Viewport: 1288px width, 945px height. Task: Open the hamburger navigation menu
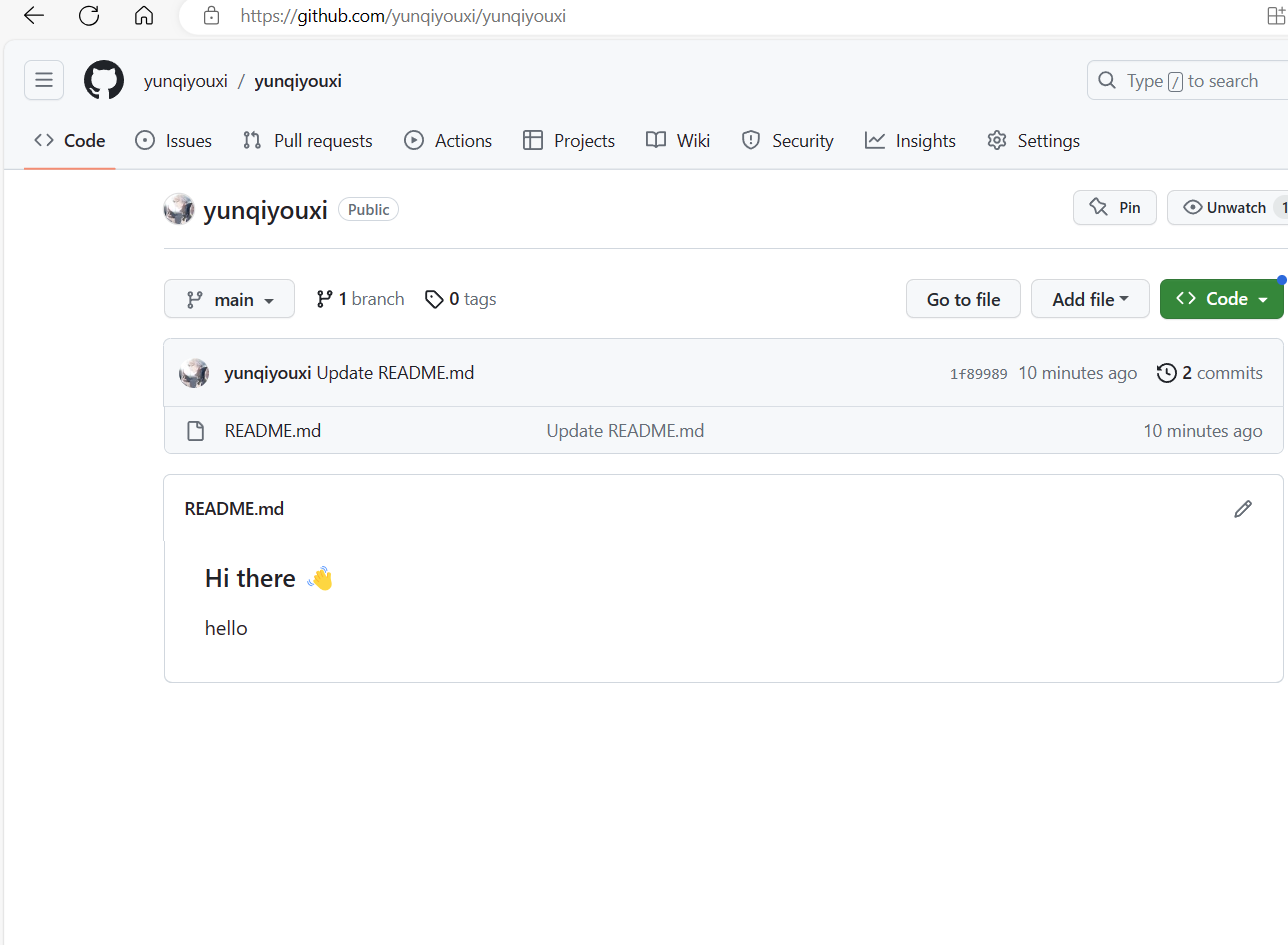click(x=44, y=80)
